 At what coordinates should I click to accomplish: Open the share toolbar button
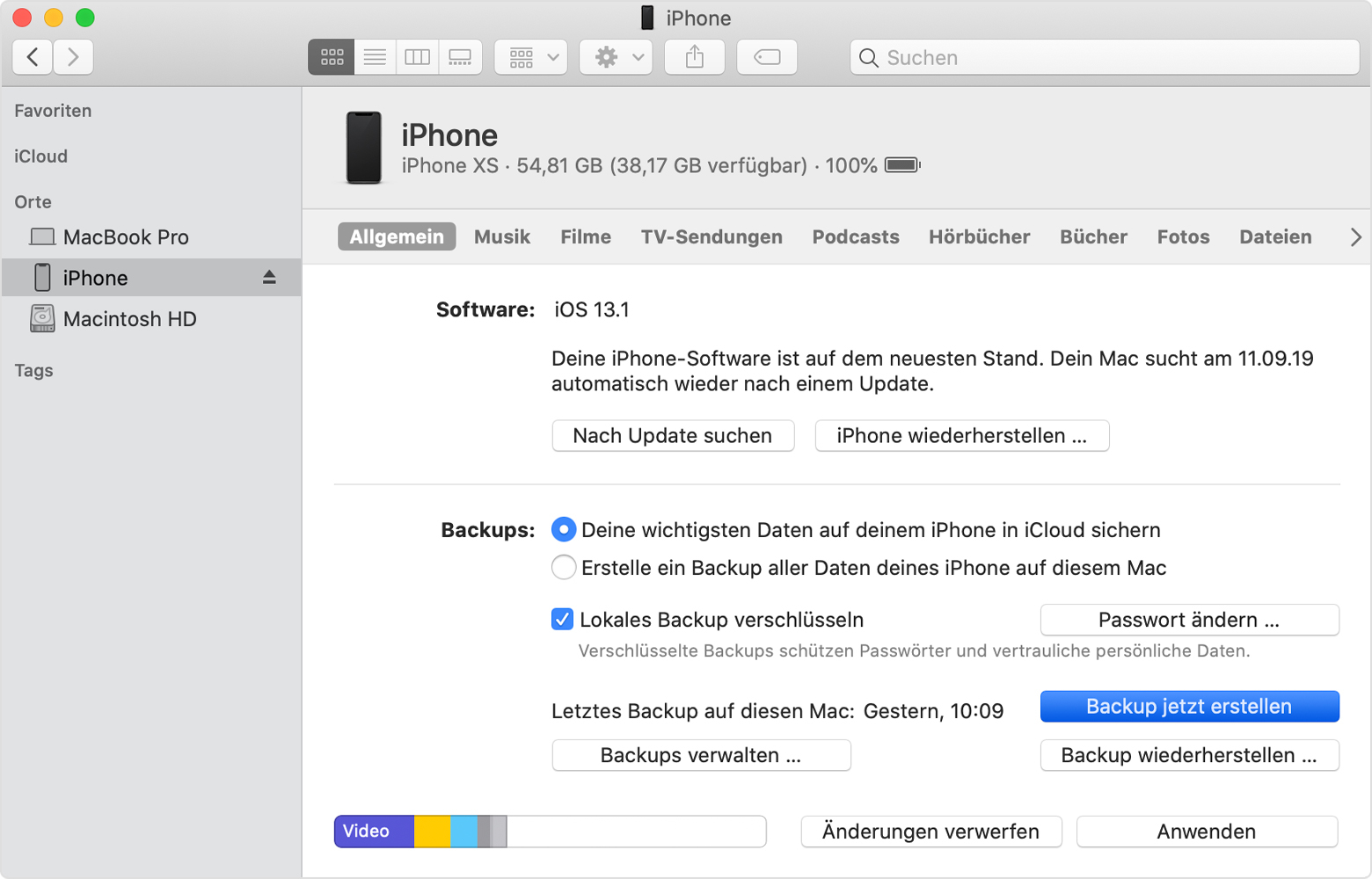click(x=695, y=57)
